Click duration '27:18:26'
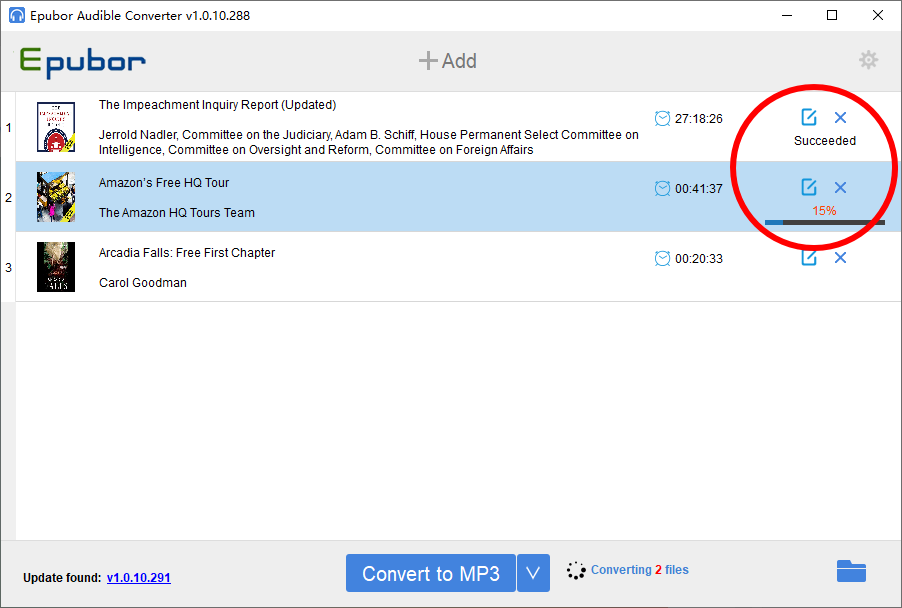 click(698, 118)
